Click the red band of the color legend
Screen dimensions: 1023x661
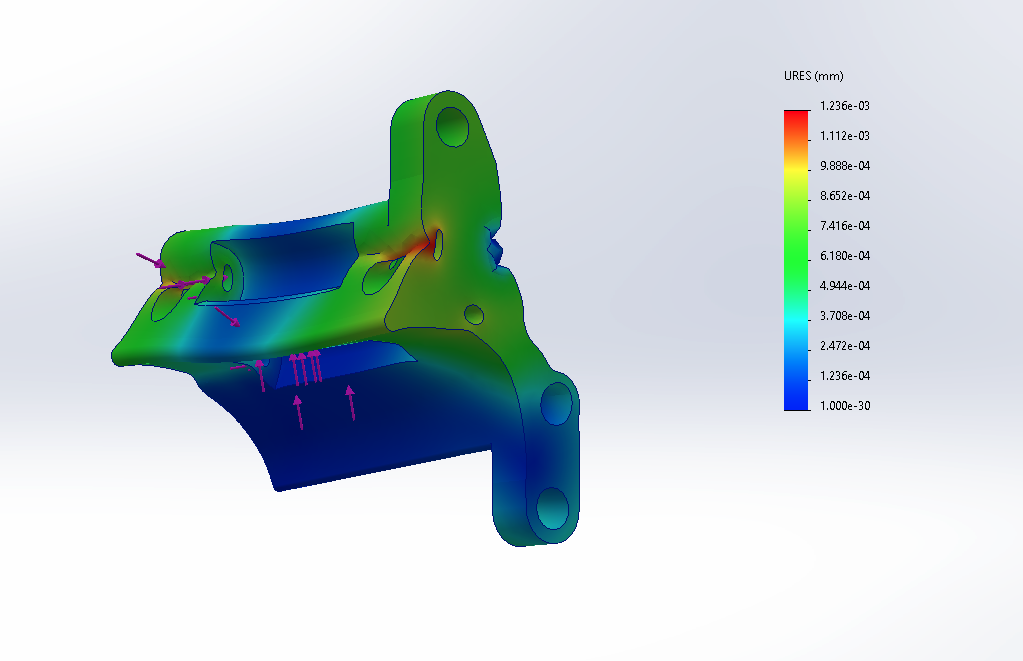point(796,117)
